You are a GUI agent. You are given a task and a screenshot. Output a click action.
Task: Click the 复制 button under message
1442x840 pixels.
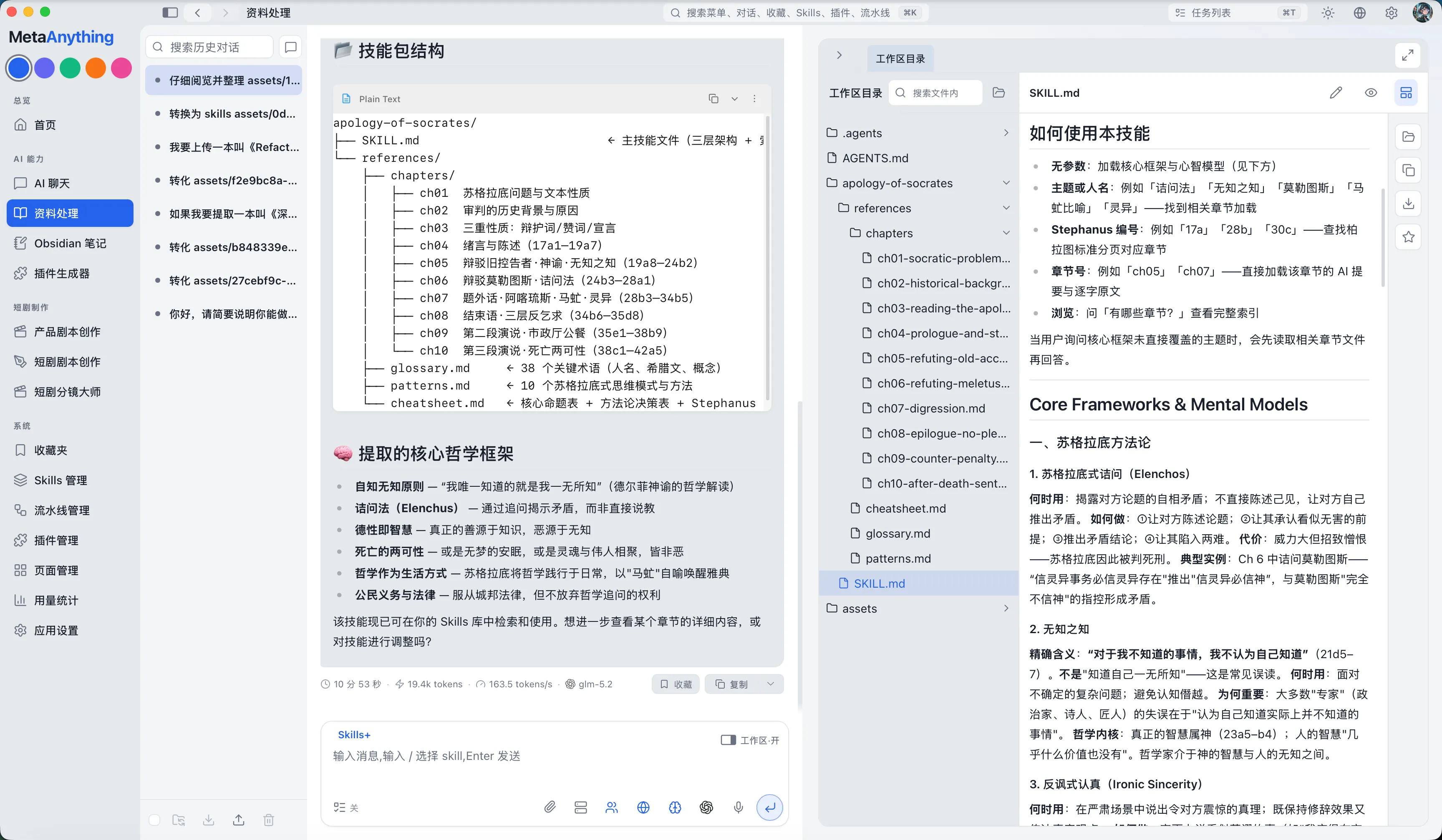(x=731, y=683)
